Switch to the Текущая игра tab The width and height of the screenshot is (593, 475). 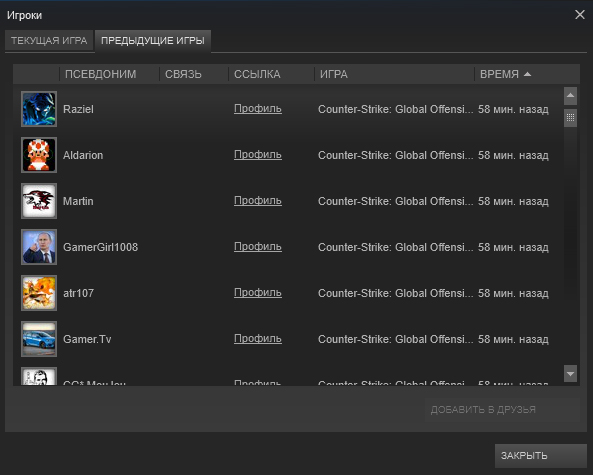[49, 40]
